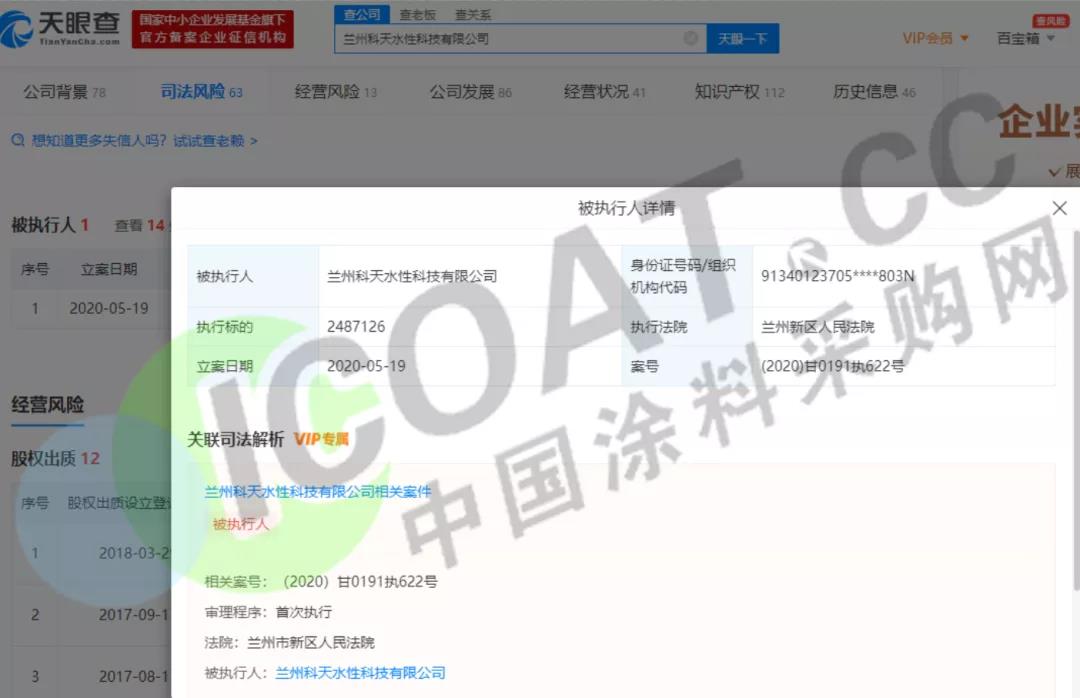Image resolution: width=1080 pixels, height=698 pixels.
Task: Expand the 百宝箱 menu
Action: (1025, 38)
